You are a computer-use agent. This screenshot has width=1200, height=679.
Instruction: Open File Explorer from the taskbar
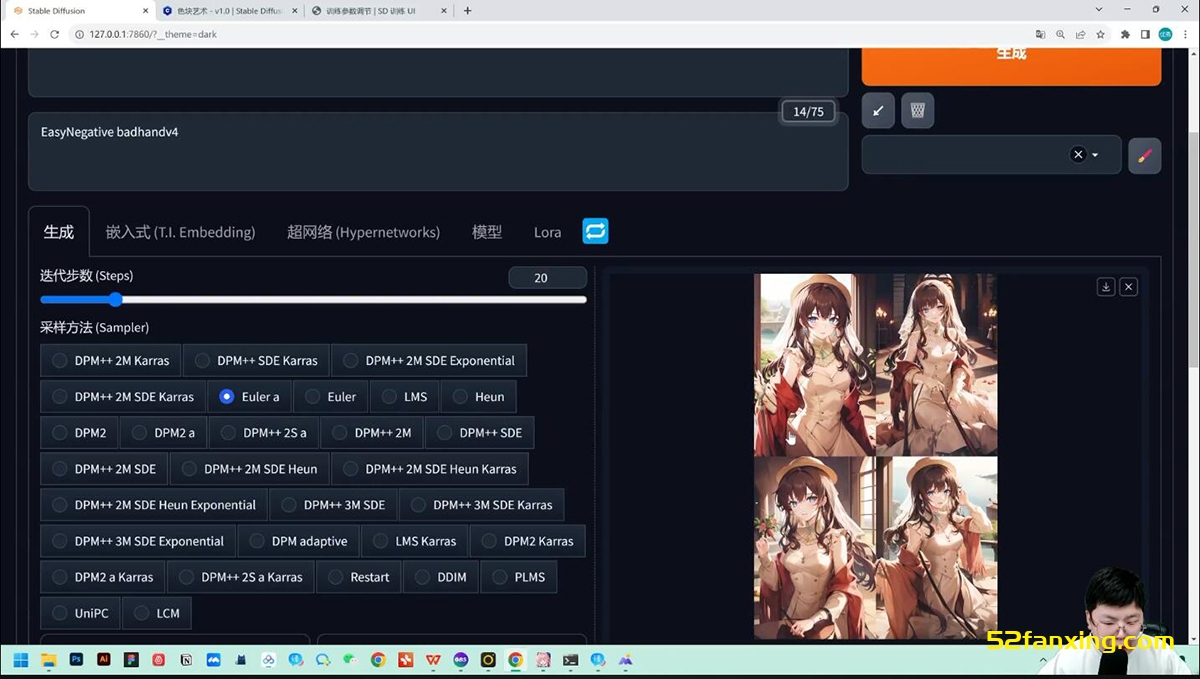pyautogui.click(x=48, y=660)
